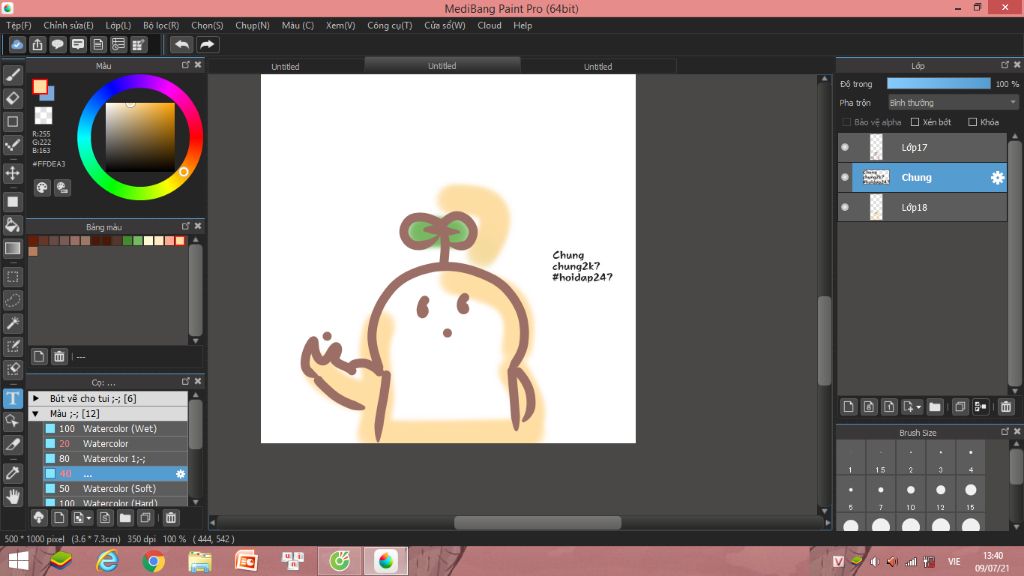
Task: Expand the "Bút vẽ cho tui ;-;" brush group
Action: [x=36, y=398]
